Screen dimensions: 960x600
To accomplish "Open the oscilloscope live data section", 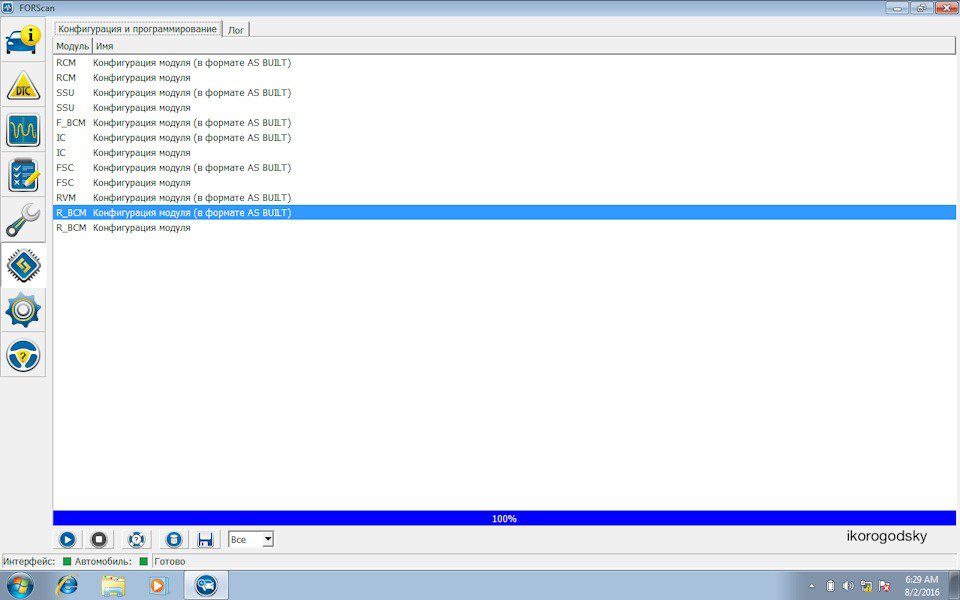I will [23, 130].
